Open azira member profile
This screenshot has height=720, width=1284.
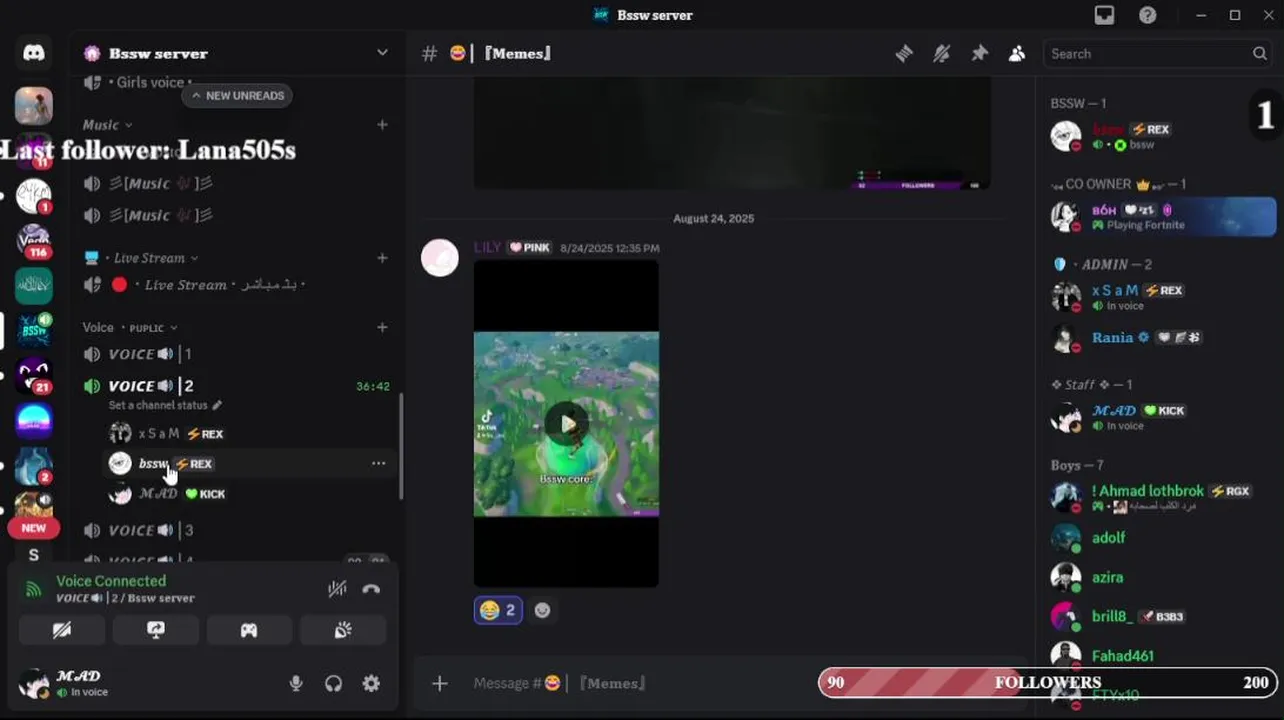pos(1162,577)
